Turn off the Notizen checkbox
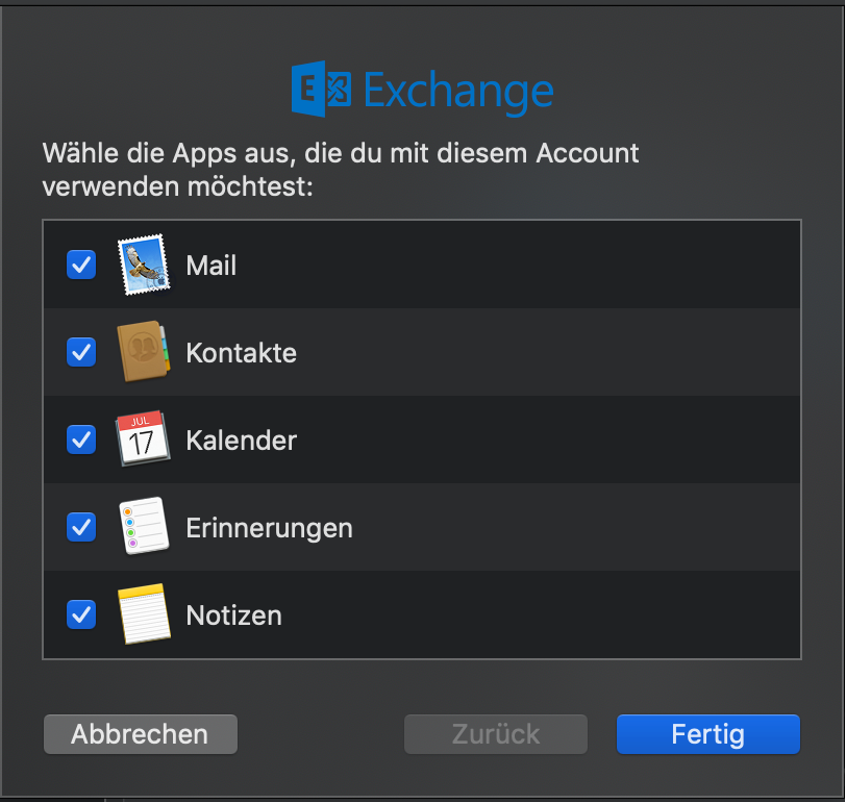The image size is (845, 802). [81, 613]
